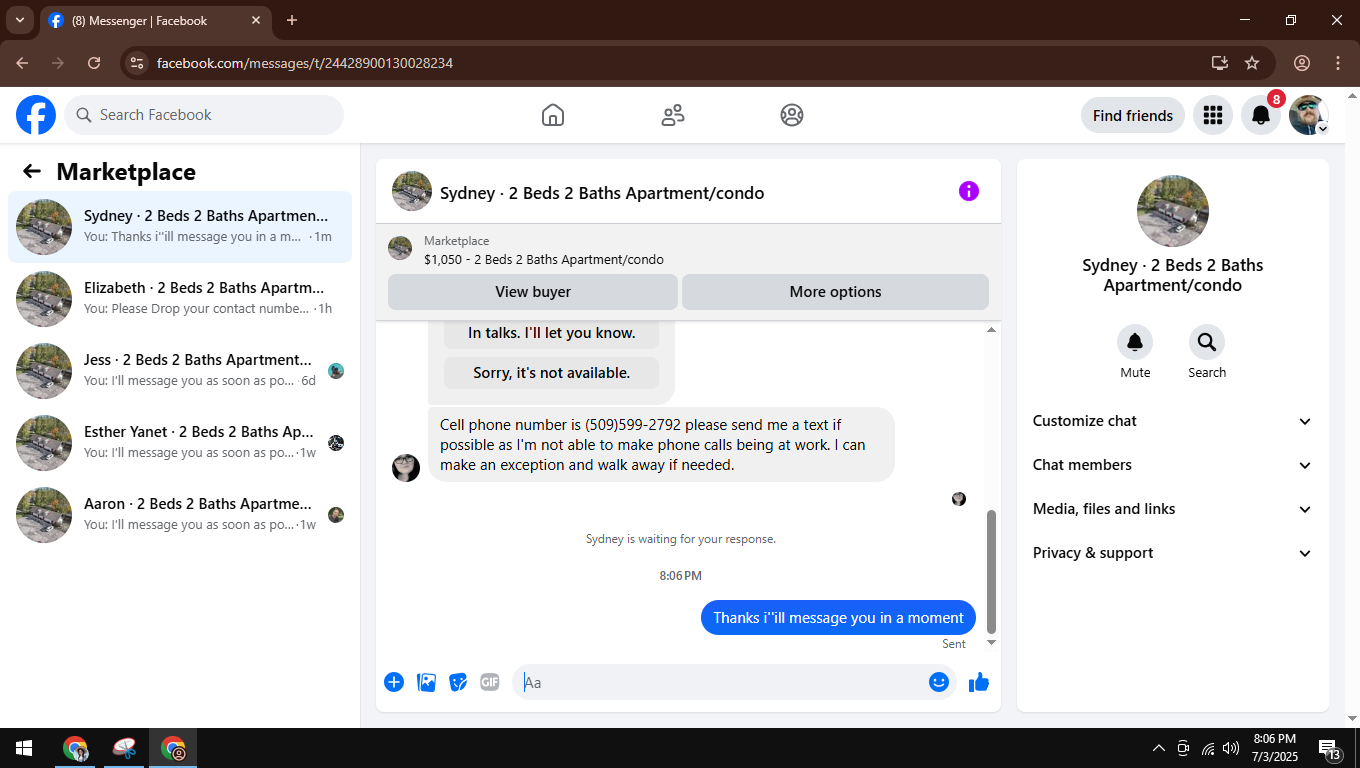Open the Friends icon in top navigation
The width and height of the screenshot is (1360, 768).
[x=673, y=115]
